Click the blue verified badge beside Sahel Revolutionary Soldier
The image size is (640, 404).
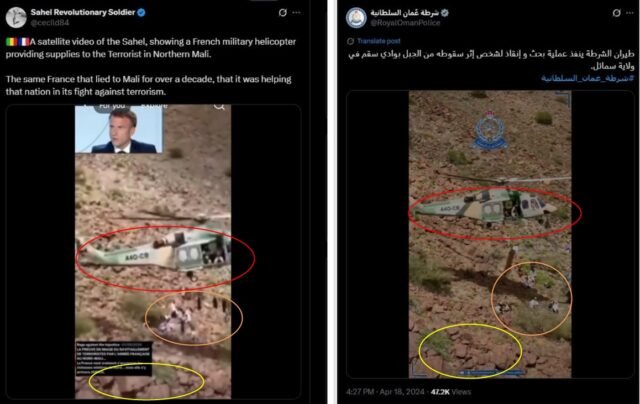141,12
